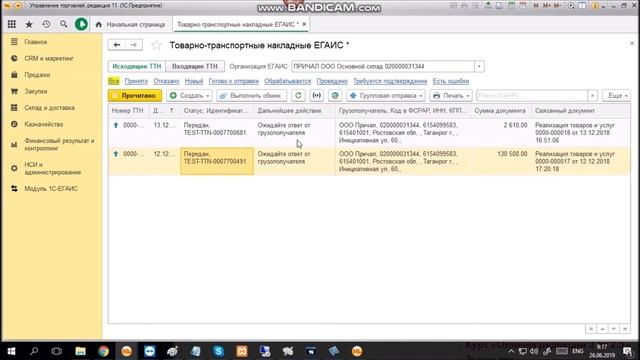Filter by Есть ошибки link
This screenshot has width=640, height=360.
pyautogui.click(x=451, y=81)
